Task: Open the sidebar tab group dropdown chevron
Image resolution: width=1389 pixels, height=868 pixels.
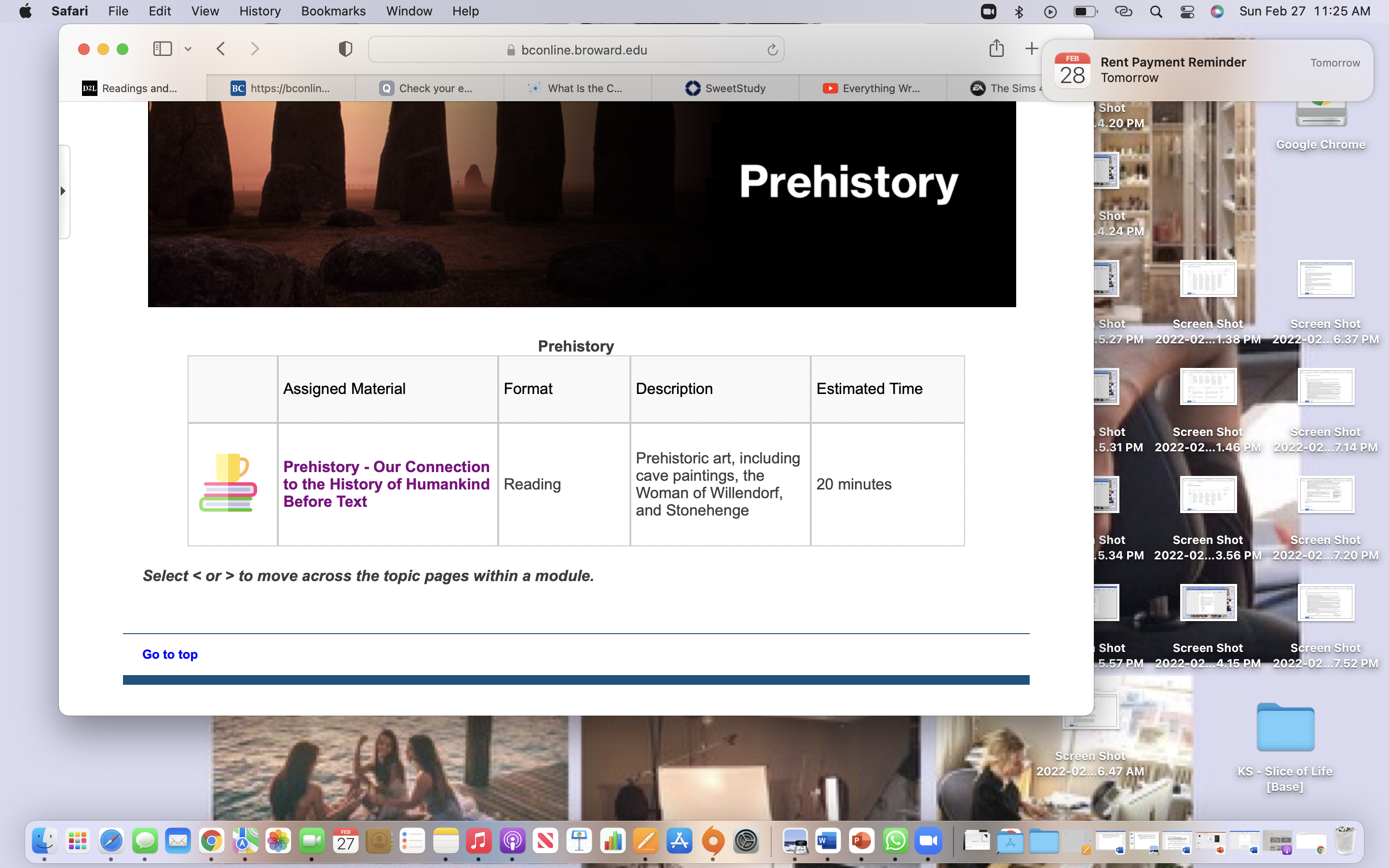Action: click(188, 49)
